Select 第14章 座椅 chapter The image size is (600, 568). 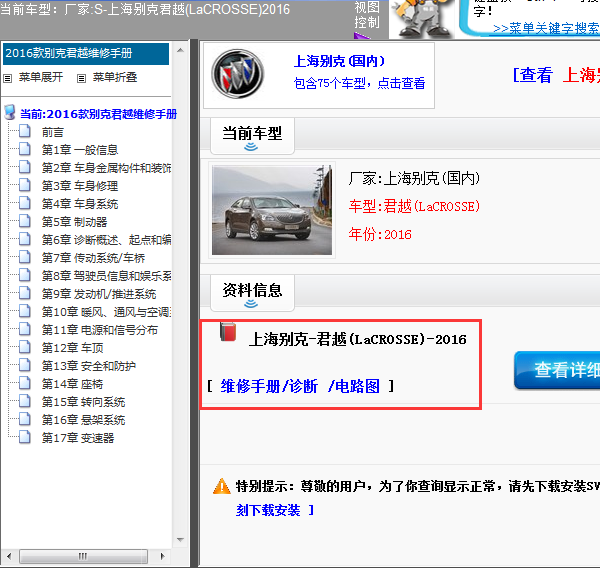click(73, 384)
